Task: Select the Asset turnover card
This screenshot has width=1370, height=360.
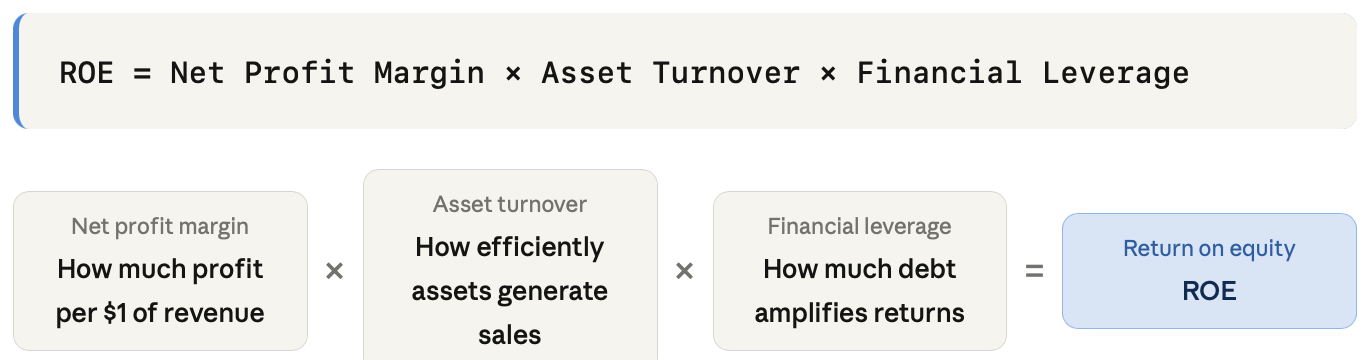Action: click(x=510, y=265)
